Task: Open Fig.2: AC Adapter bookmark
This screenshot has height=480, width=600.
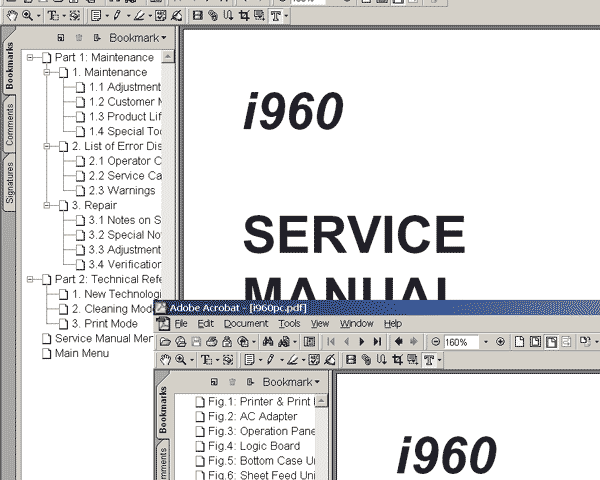Action: click(x=253, y=416)
